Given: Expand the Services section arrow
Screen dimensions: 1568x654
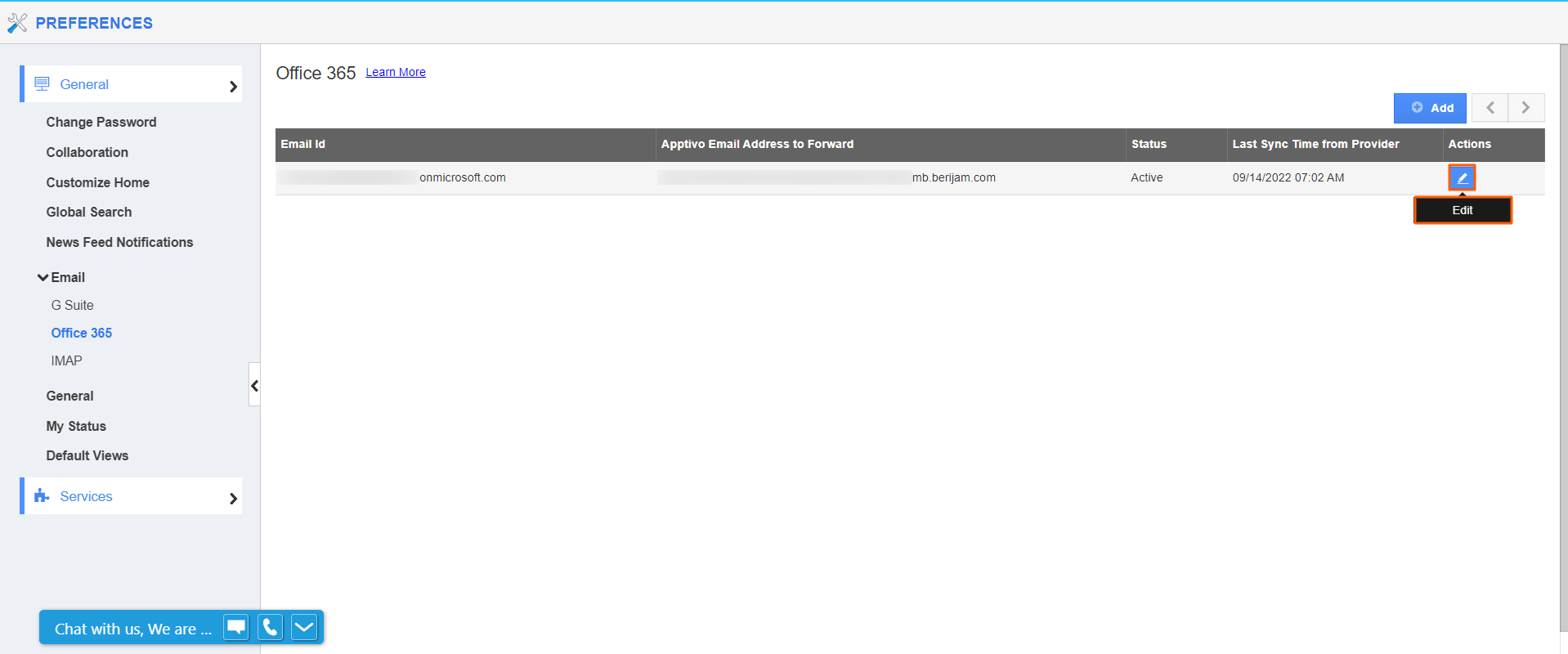Looking at the screenshot, I should (x=233, y=498).
